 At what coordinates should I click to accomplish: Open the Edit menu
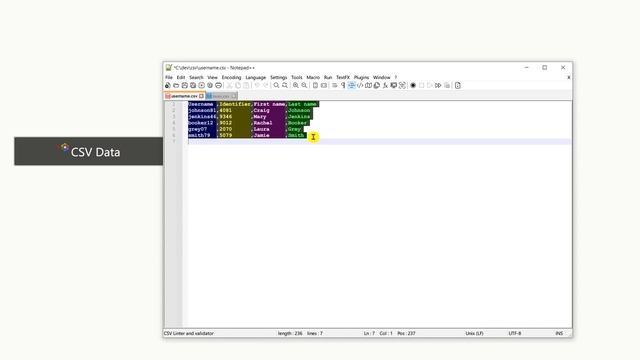click(x=181, y=77)
